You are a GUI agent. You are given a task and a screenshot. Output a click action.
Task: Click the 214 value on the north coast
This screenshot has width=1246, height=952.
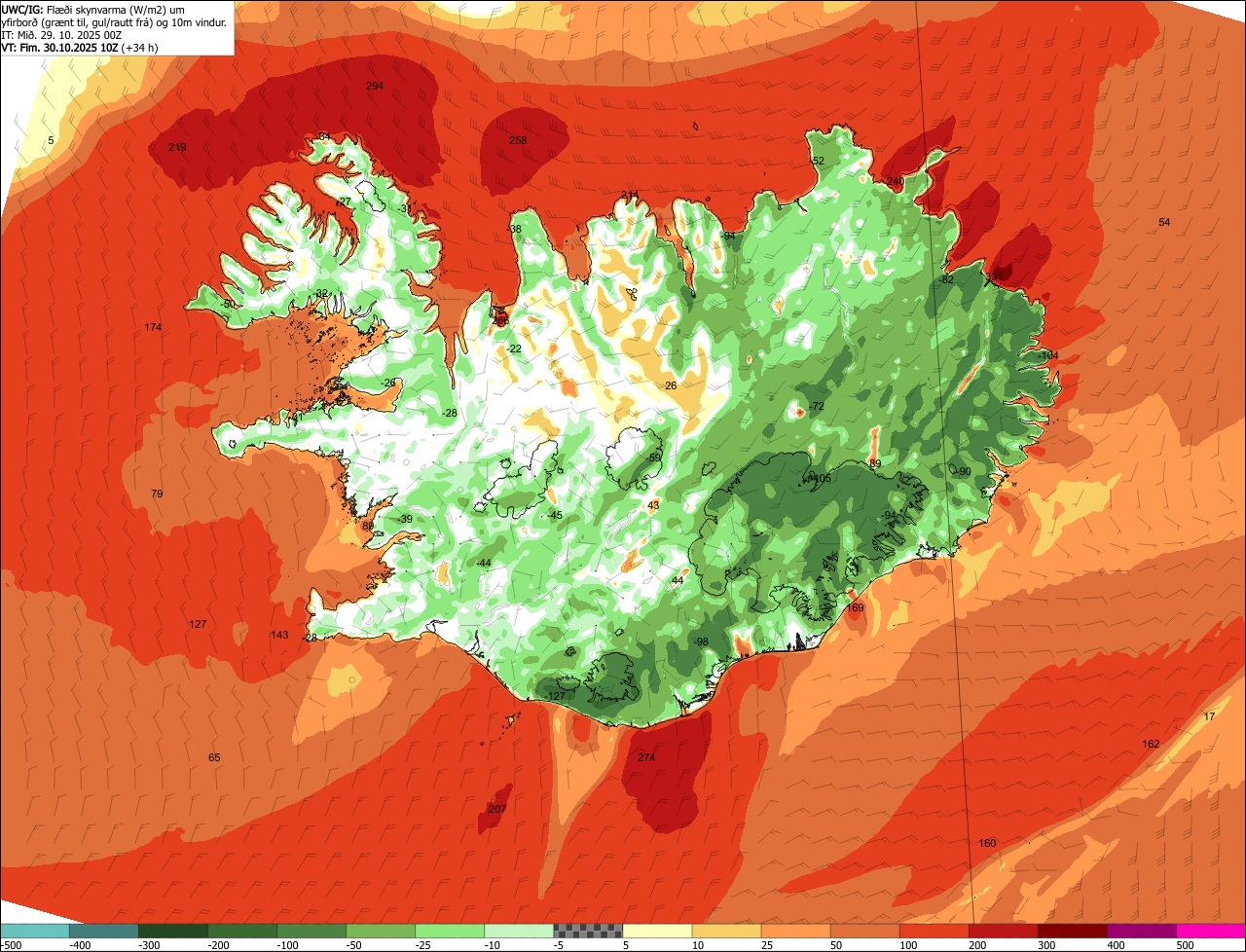click(x=630, y=195)
